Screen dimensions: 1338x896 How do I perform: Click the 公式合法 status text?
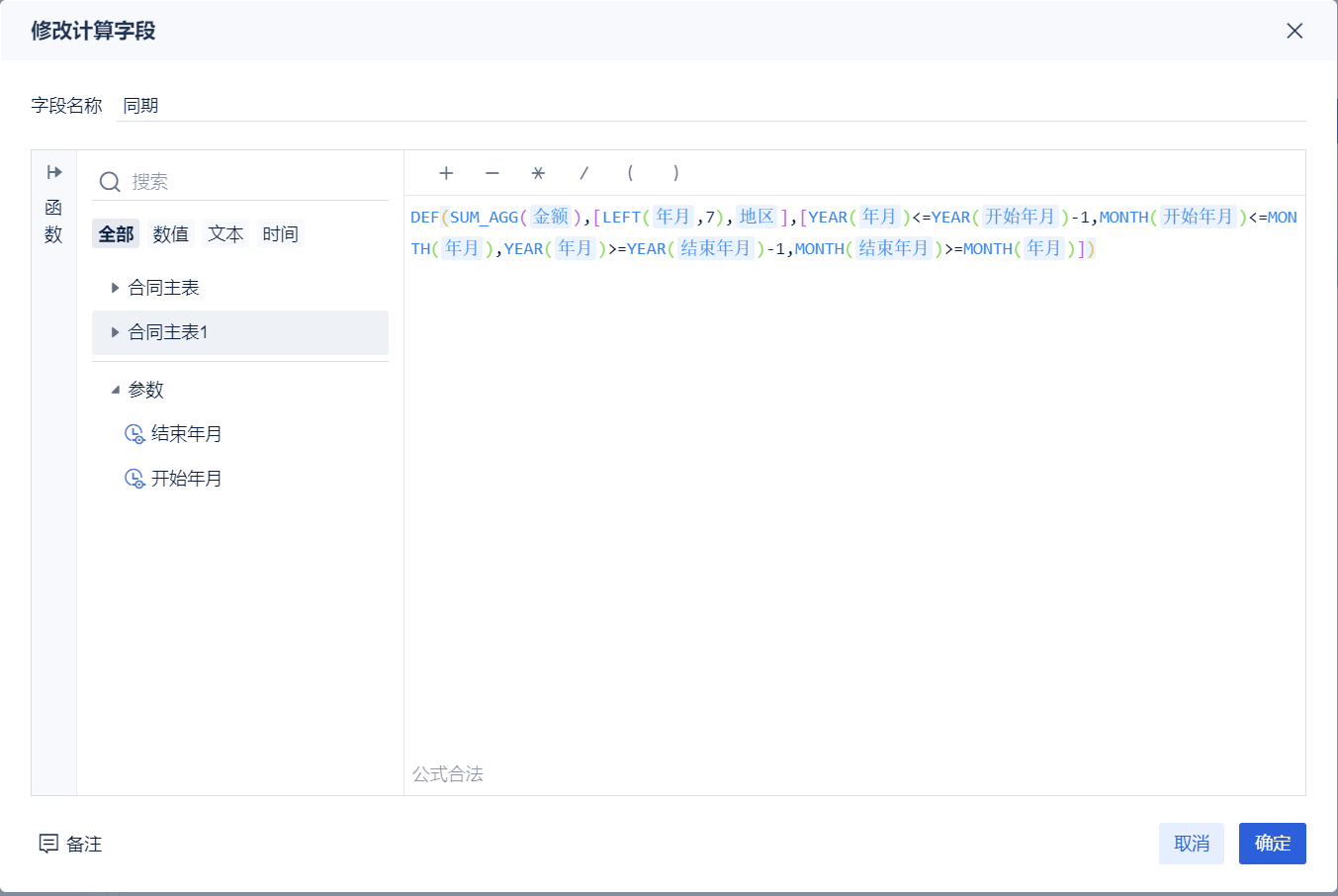pos(448,774)
